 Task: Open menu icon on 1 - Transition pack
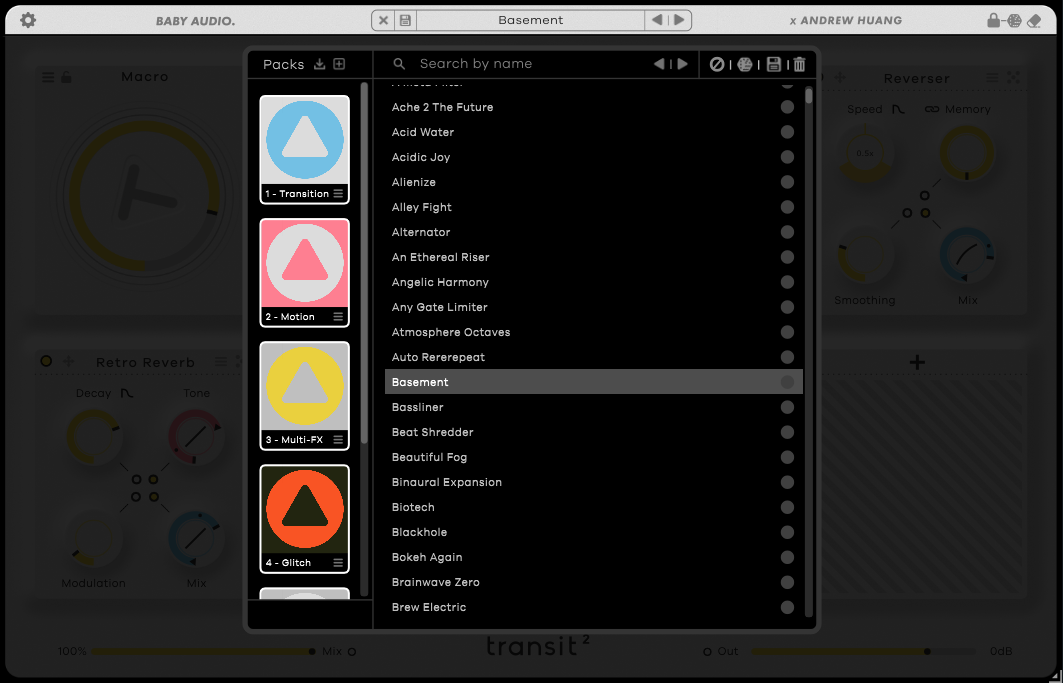click(x=338, y=193)
